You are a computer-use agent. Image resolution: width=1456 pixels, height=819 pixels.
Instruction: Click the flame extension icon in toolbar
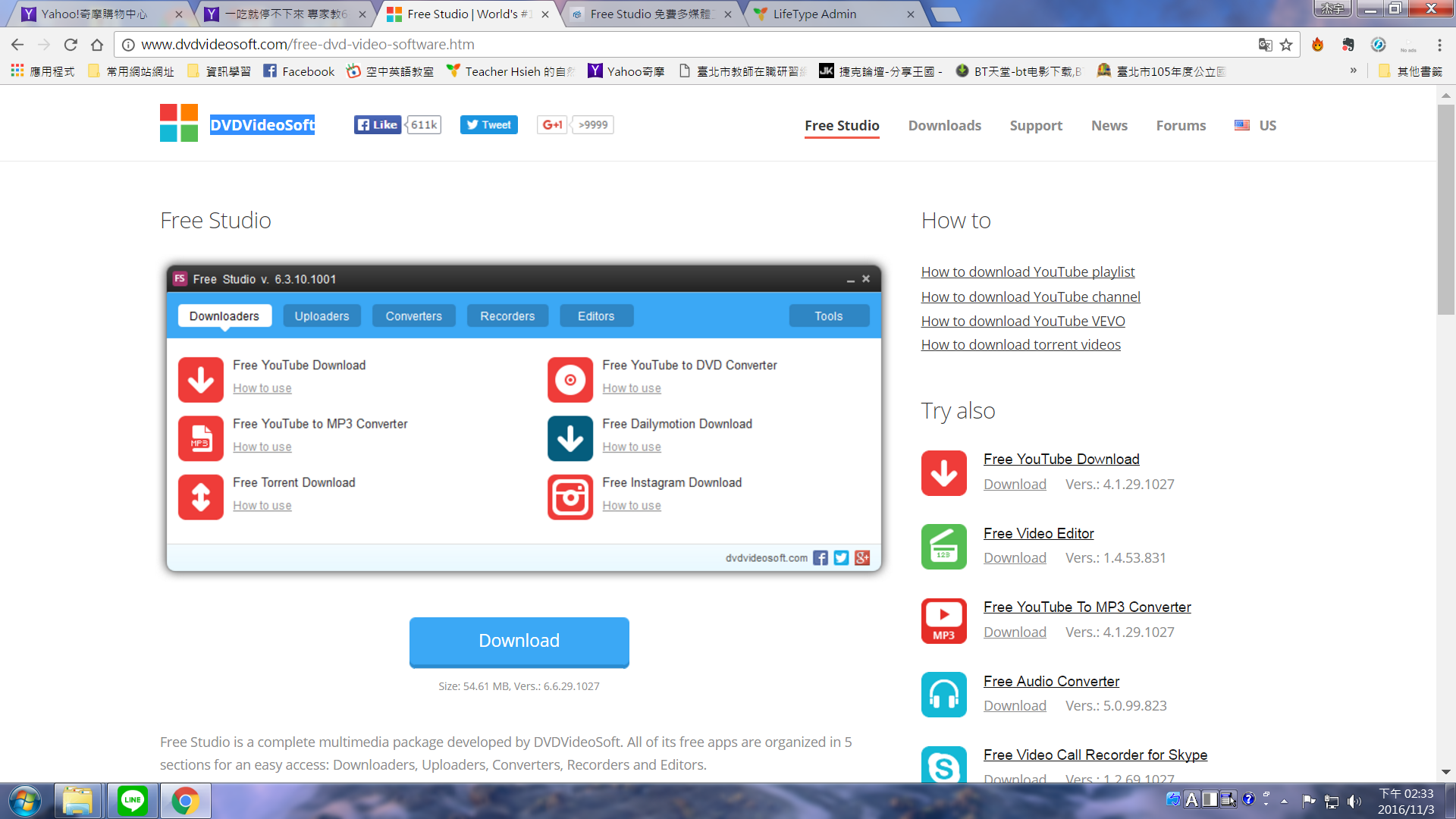(x=1317, y=45)
